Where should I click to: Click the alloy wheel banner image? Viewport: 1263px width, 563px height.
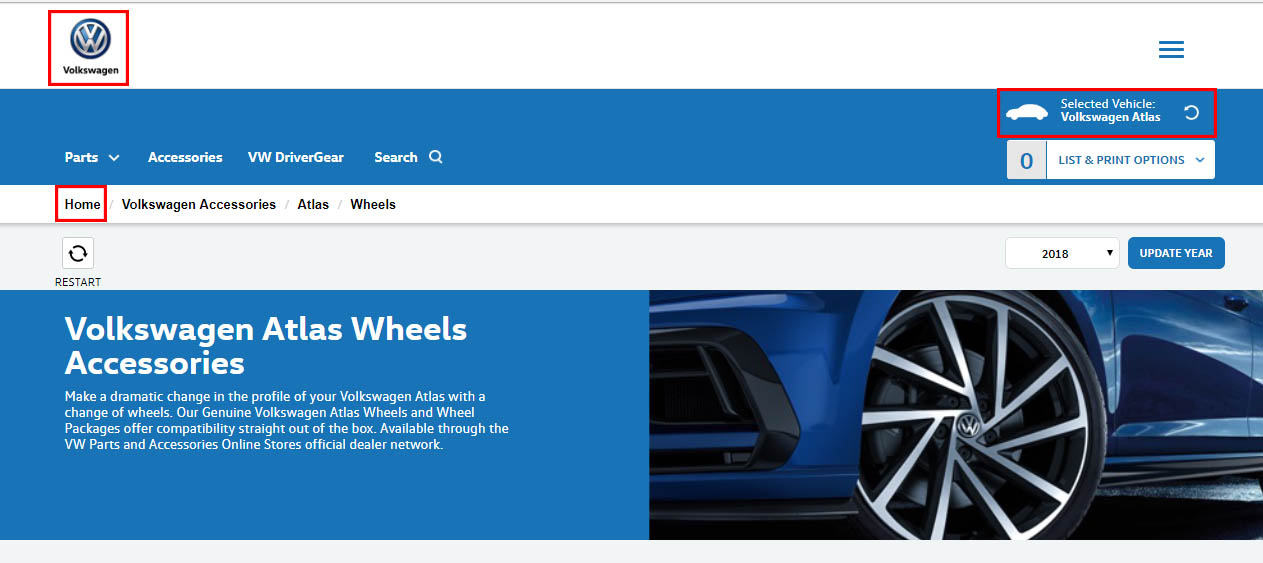coord(956,415)
